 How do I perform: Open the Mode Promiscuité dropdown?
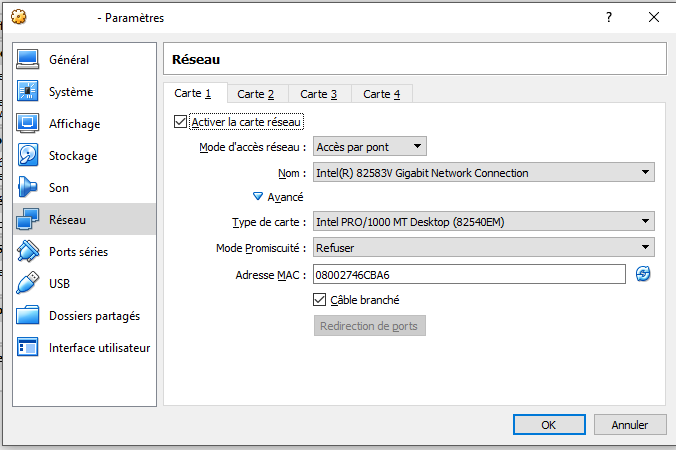pos(483,248)
